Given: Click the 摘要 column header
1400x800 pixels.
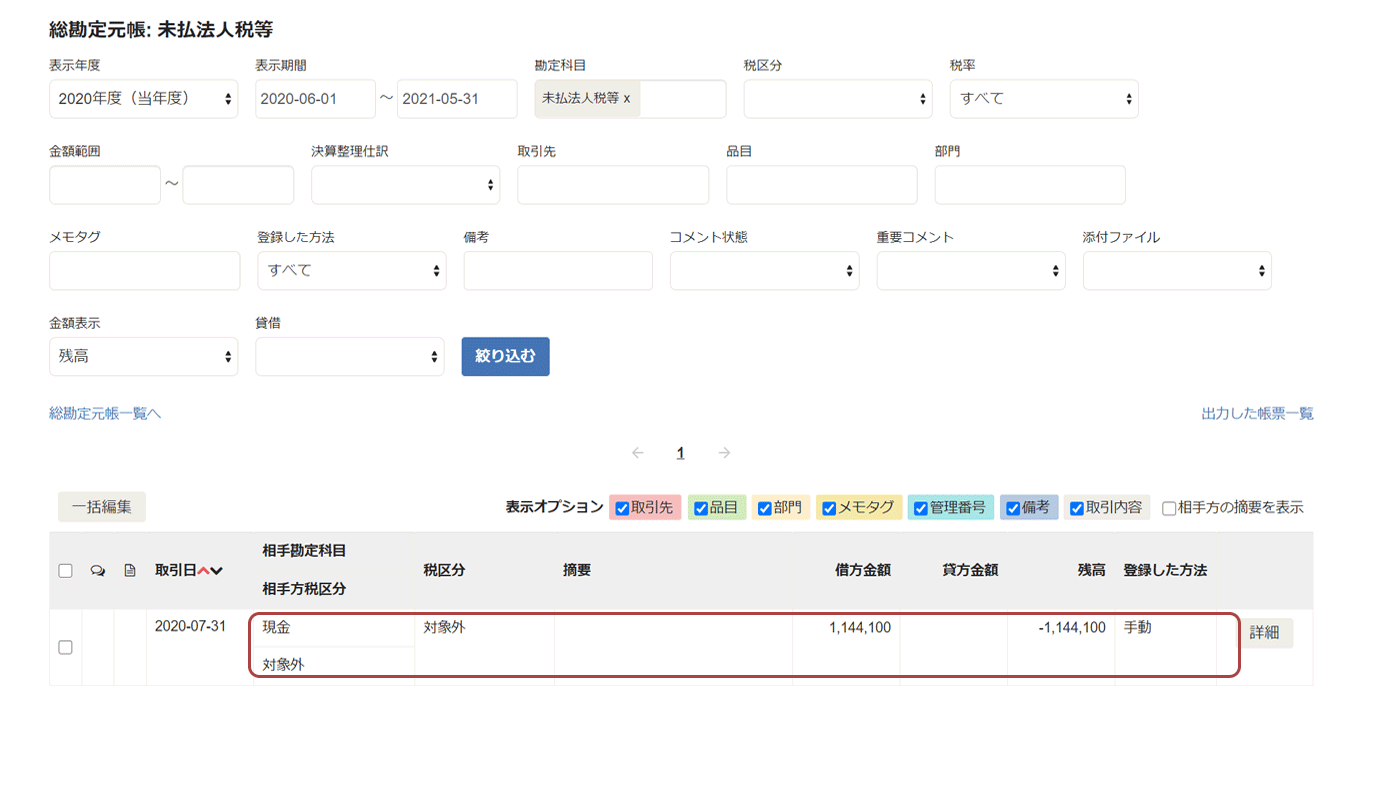Looking at the screenshot, I should pyautogui.click(x=577, y=570).
